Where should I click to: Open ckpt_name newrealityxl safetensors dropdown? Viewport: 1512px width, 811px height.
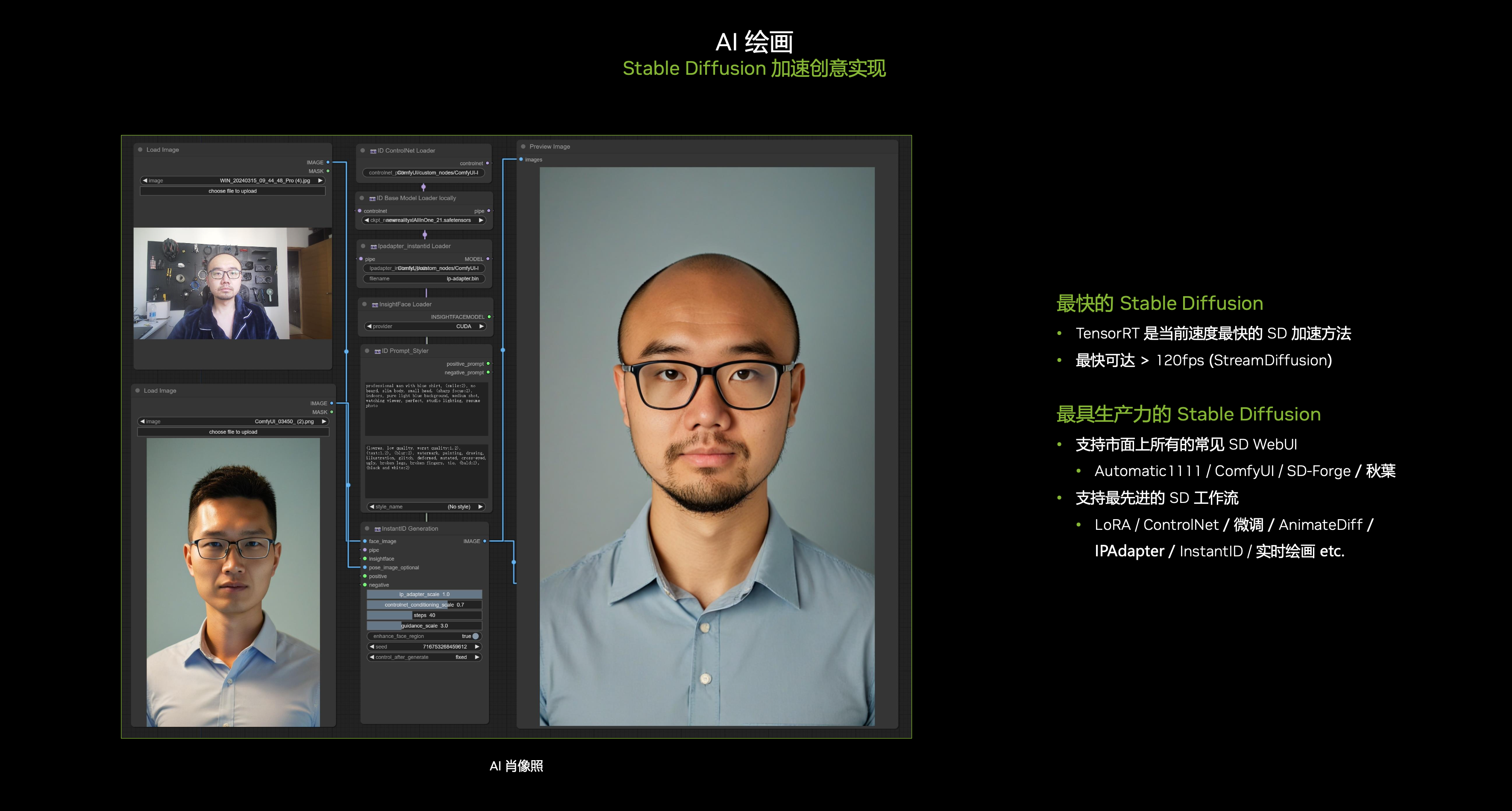click(x=424, y=220)
